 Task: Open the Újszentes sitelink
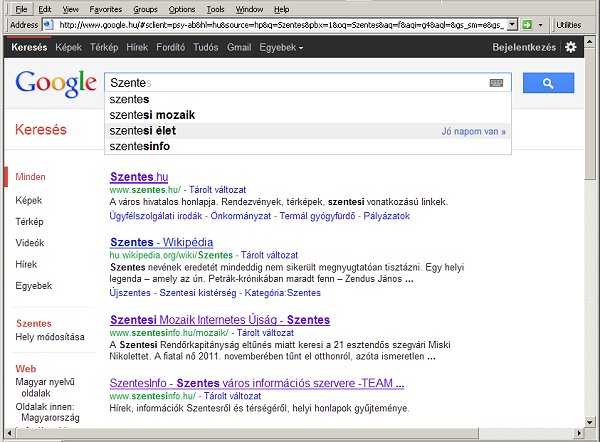click(130, 293)
